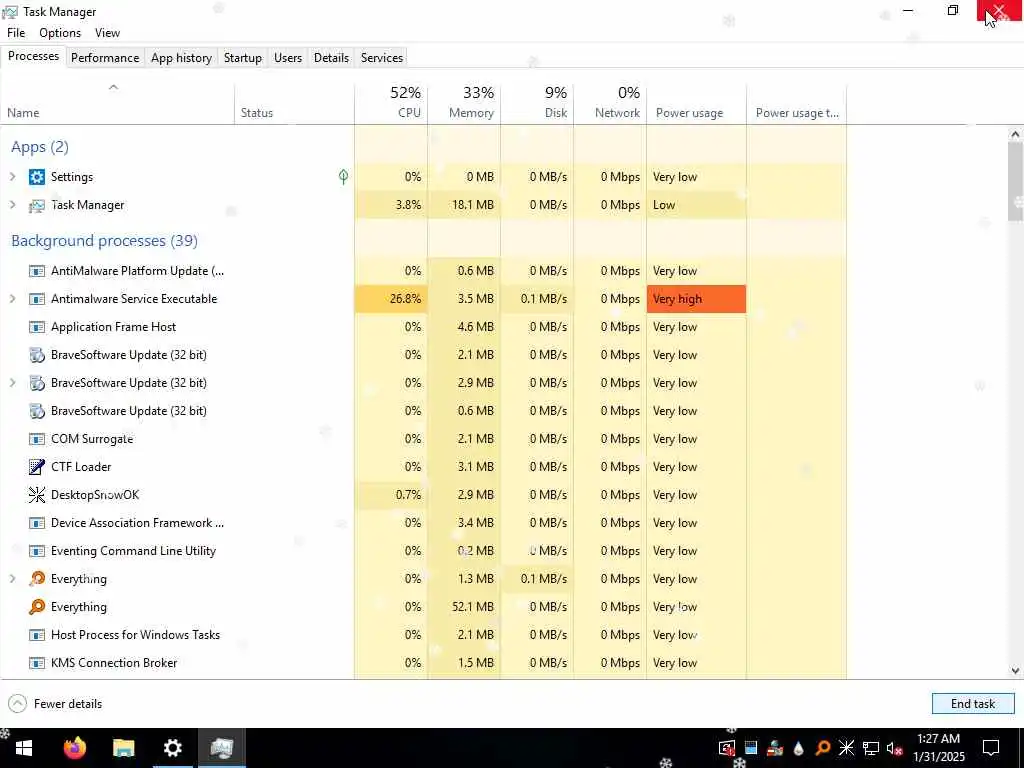This screenshot has width=1024, height=768.
Task: Click the DesktopSnowOK snowflake tray icon
Action: coord(846,748)
